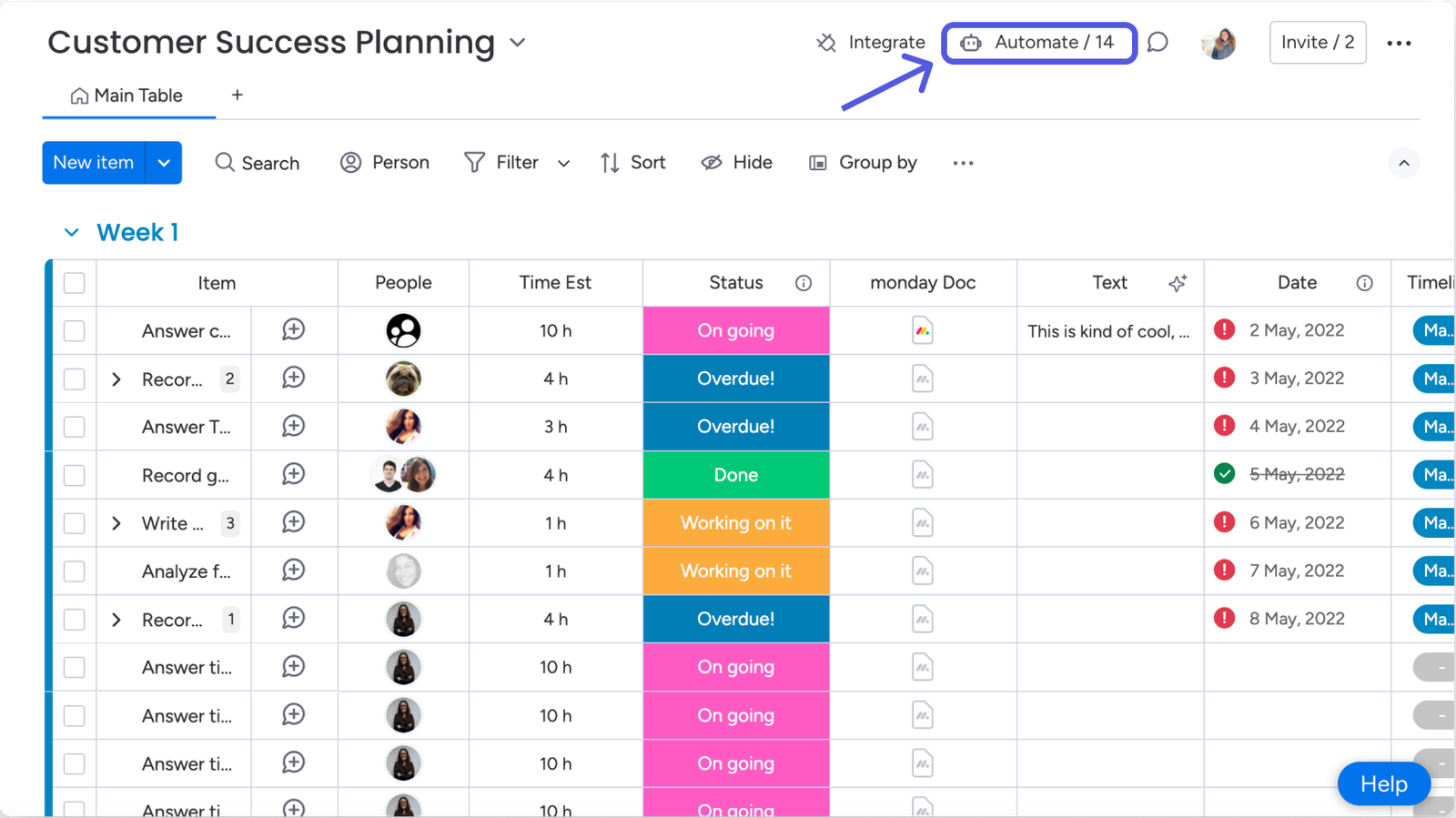Collapse the Week 1 group

point(72,232)
